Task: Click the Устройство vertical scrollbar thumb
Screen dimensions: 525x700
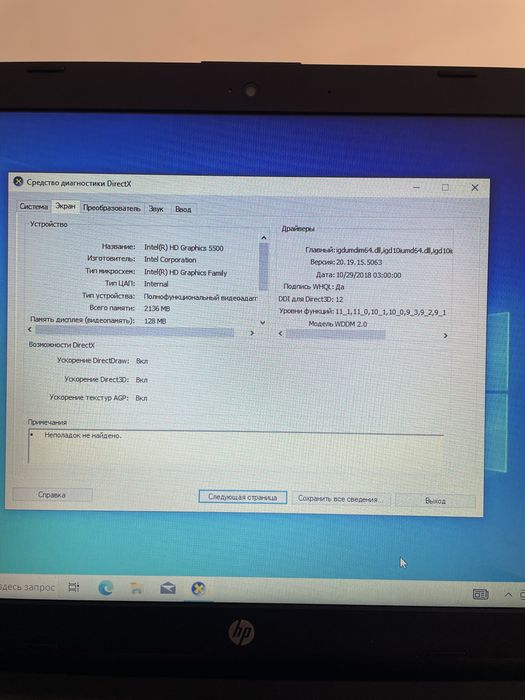Action: click(x=263, y=267)
